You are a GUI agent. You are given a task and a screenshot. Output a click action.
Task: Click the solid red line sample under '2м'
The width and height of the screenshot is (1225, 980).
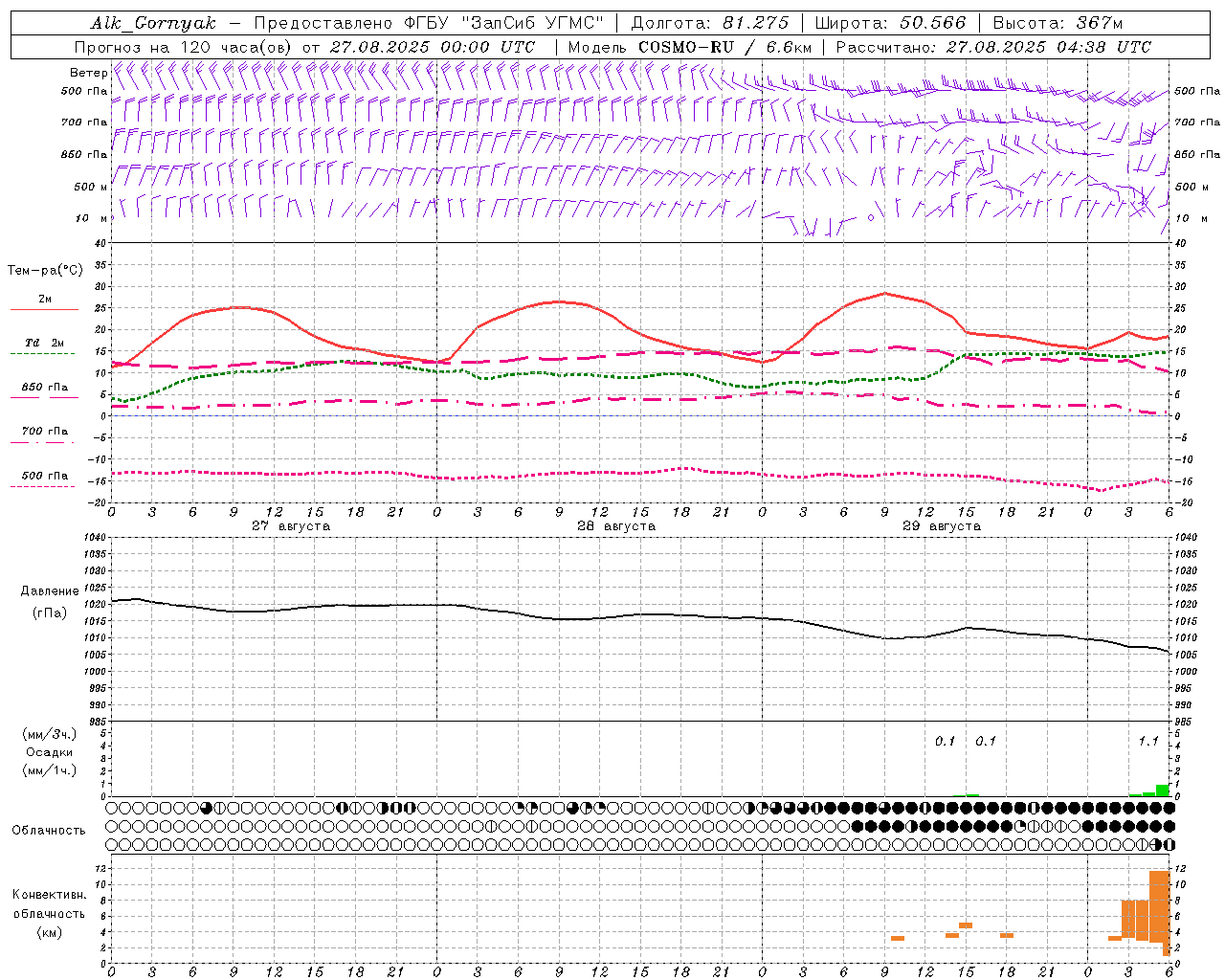[44, 309]
